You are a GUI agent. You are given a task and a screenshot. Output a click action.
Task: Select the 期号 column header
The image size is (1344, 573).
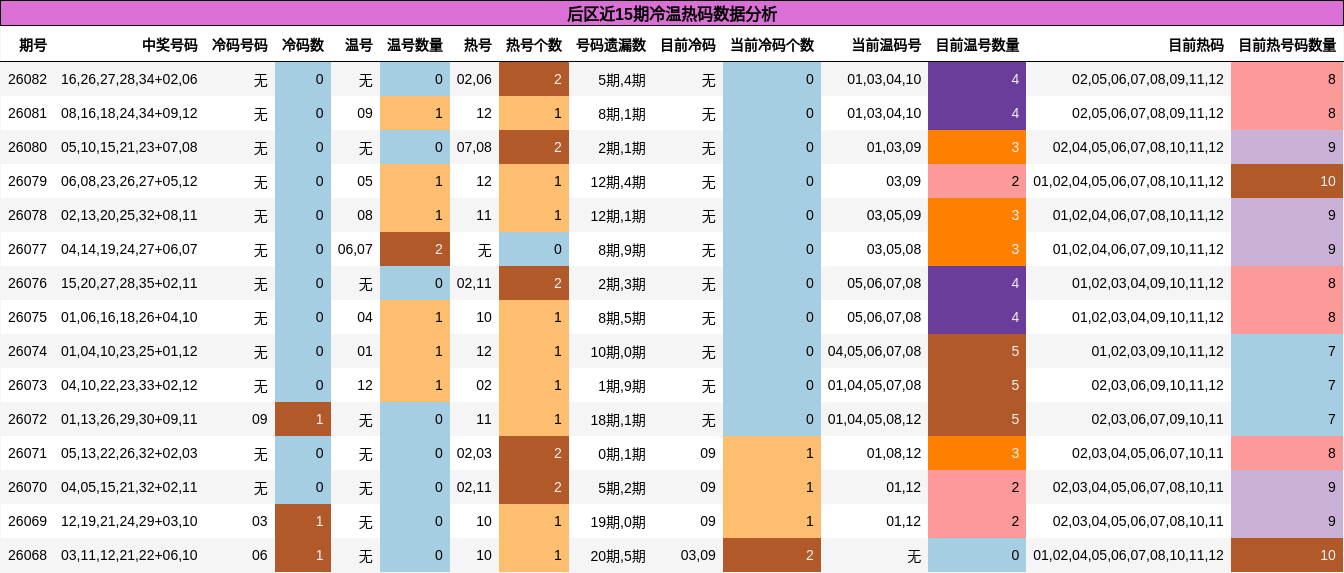coord(33,45)
